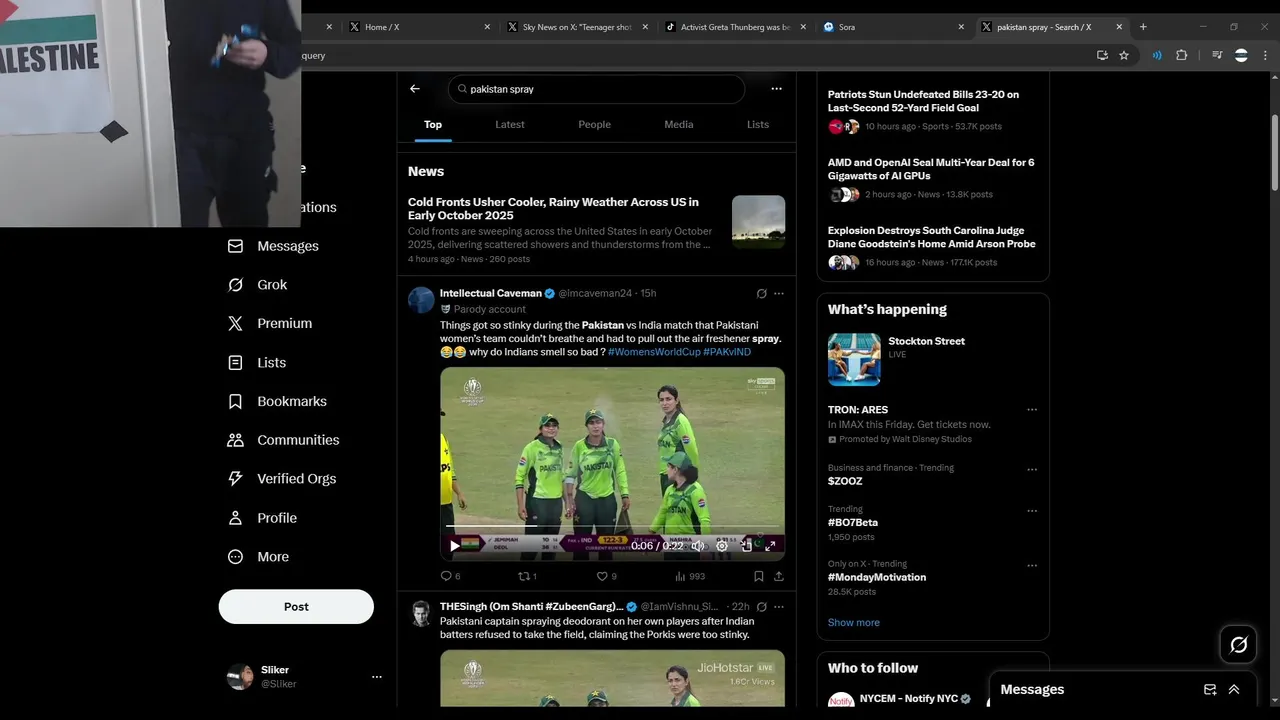Image resolution: width=1280 pixels, height=720 pixels.
Task: Open Cold Fronts Usher Cooler news story
Action: (553, 209)
